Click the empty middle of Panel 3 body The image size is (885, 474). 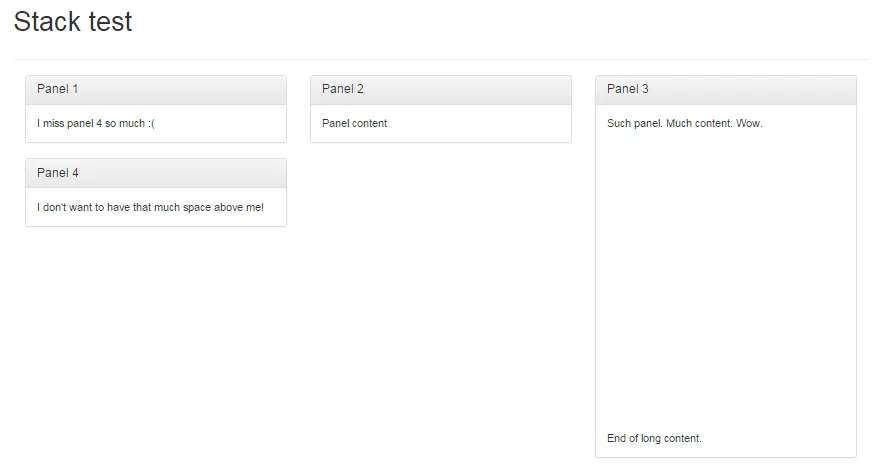[x=725, y=280]
